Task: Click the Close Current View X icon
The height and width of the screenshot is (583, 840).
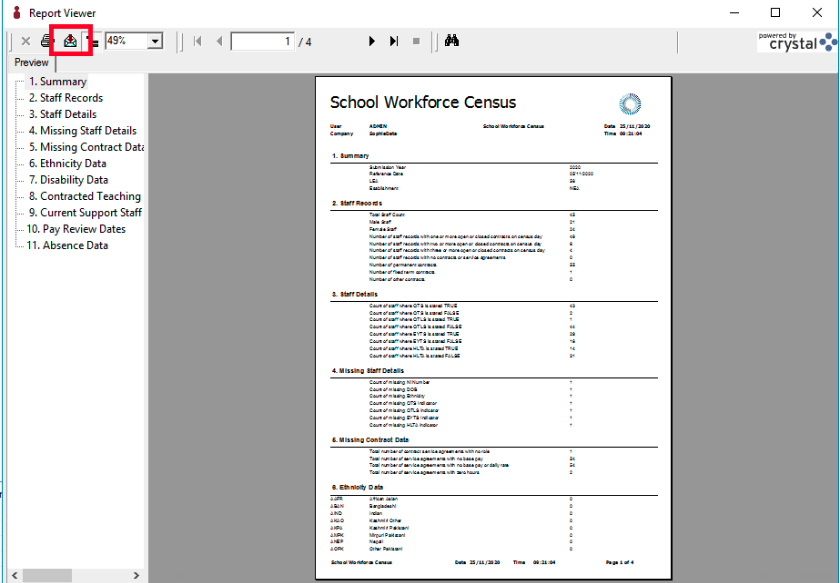Action: point(25,41)
